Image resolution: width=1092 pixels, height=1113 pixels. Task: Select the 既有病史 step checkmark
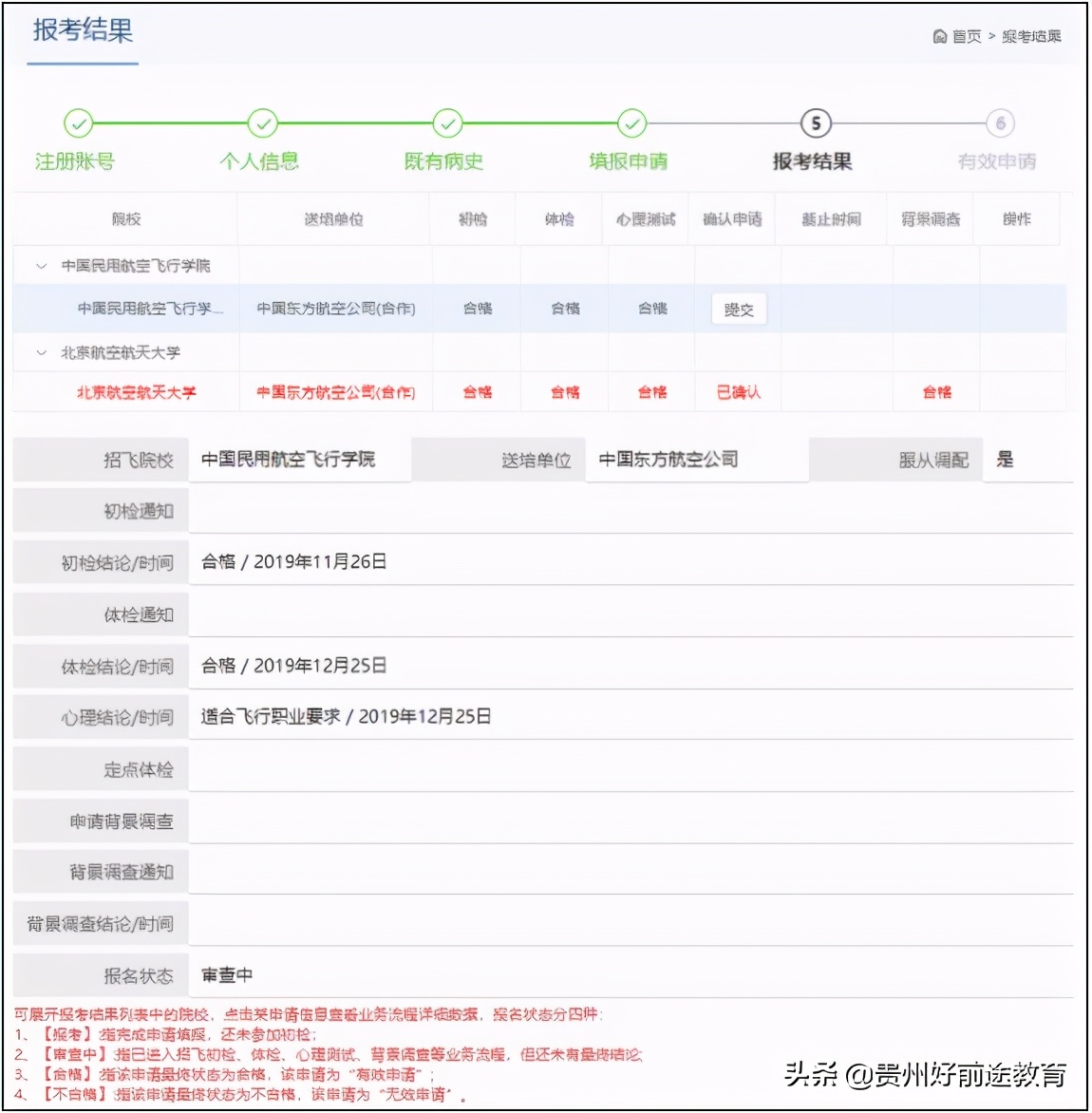pos(446,123)
